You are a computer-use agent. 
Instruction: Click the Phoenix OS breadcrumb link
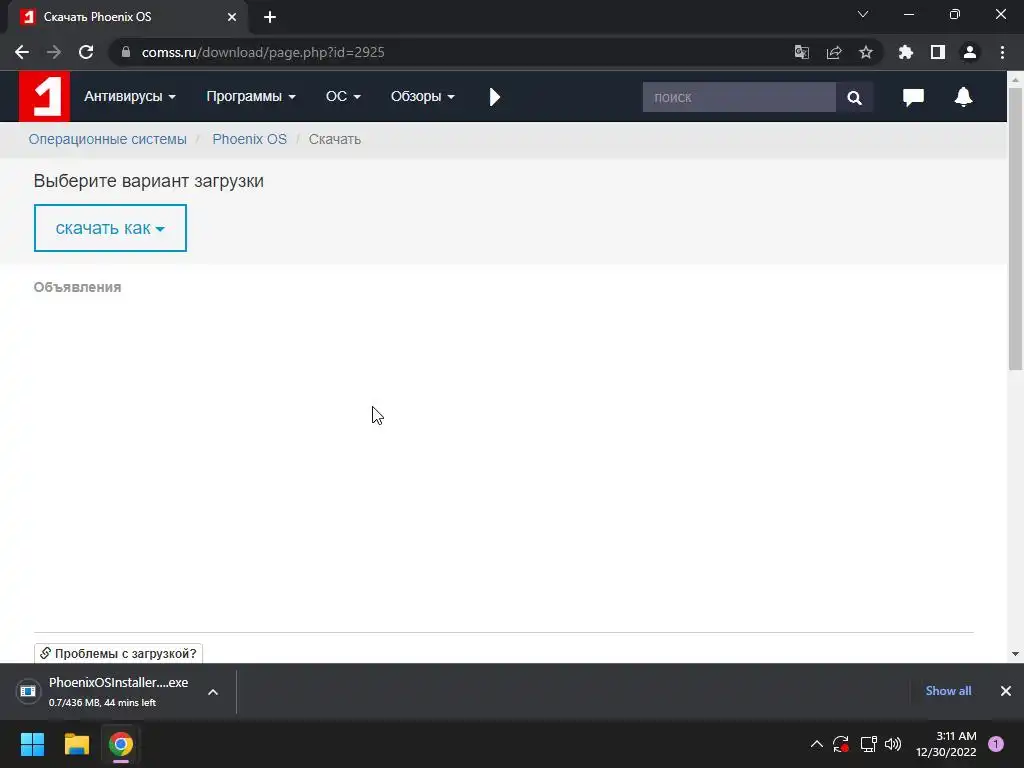249,139
